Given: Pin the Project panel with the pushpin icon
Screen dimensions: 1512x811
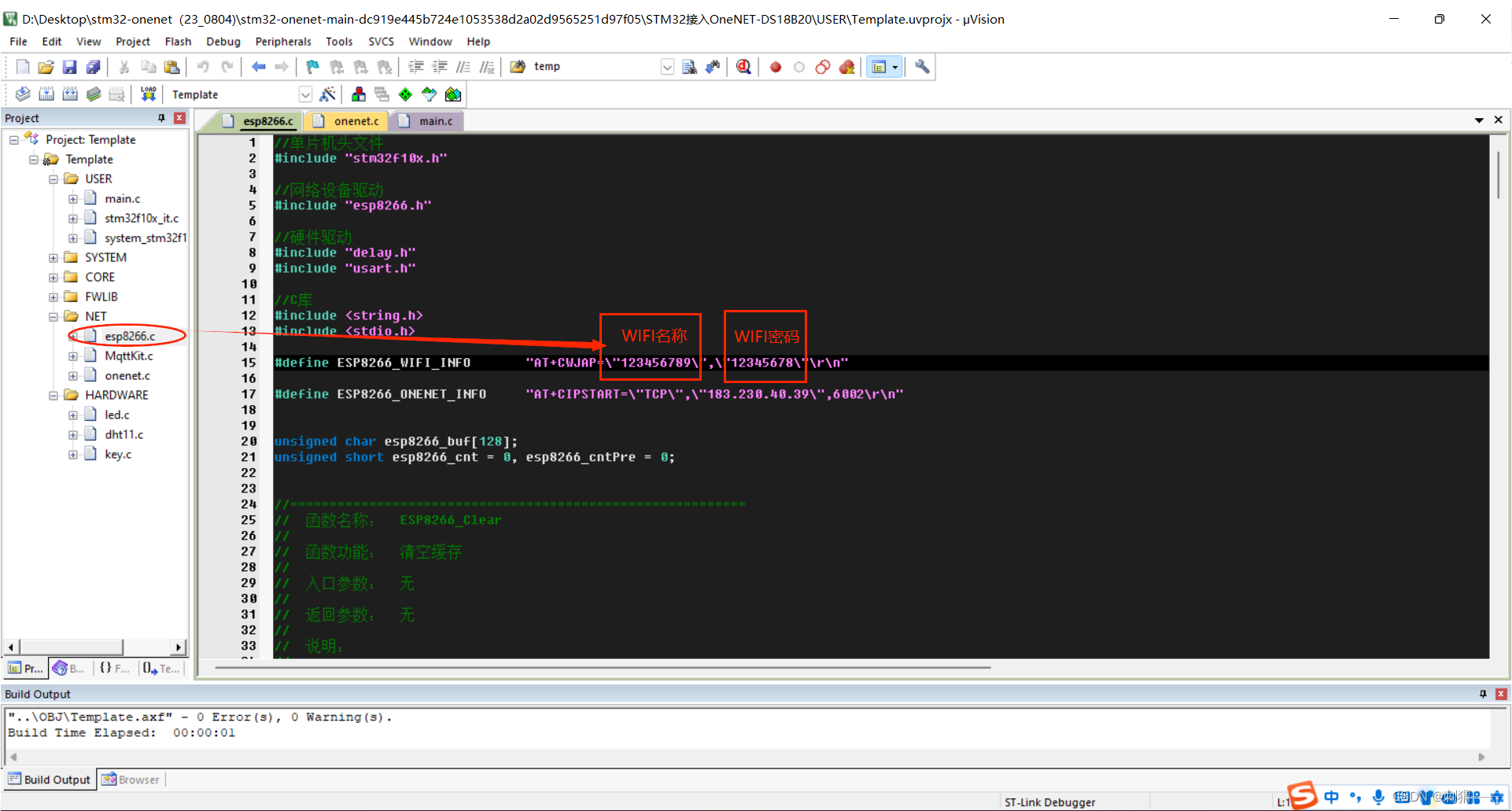Looking at the screenshot, I should point(161,118).
